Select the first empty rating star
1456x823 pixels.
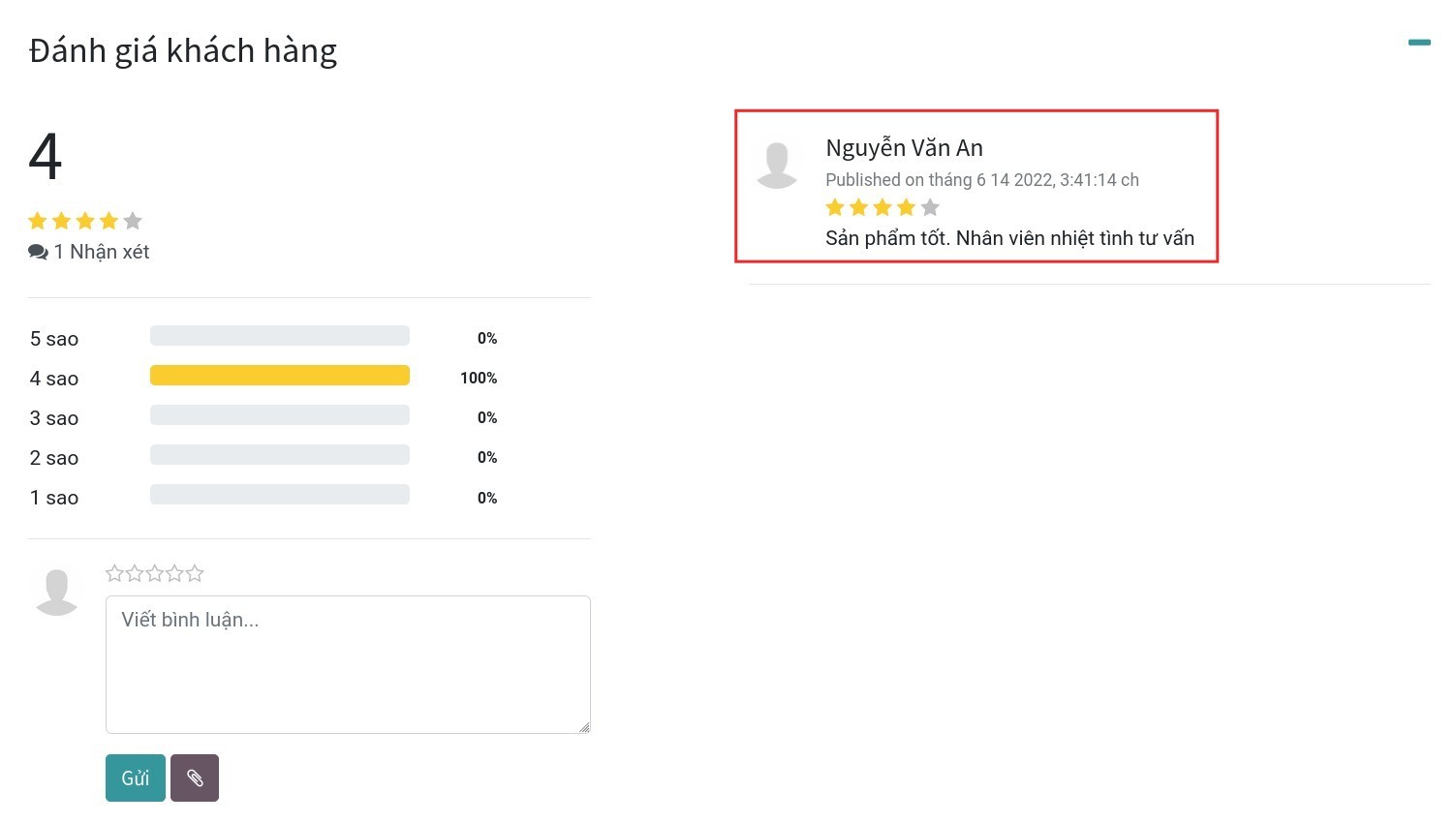click(114, 574)
